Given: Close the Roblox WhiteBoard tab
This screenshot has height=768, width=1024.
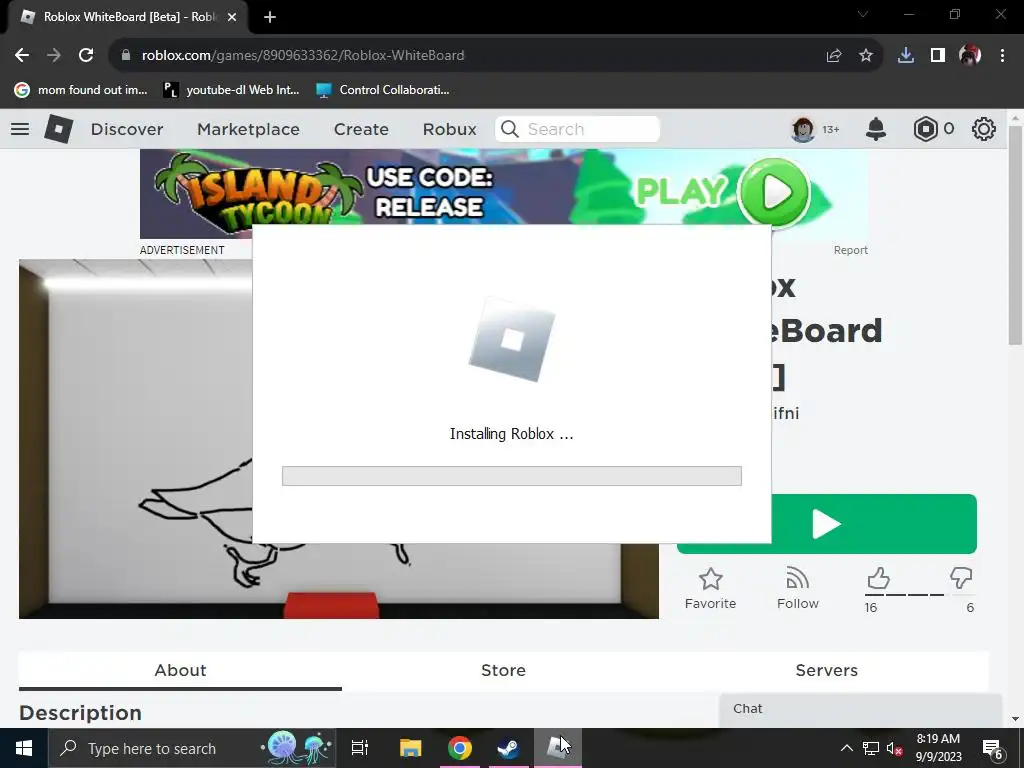Looking at the screenshot, I should [232, 17].
